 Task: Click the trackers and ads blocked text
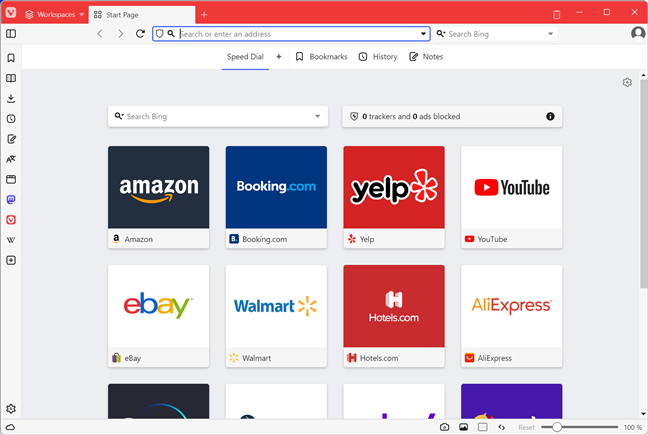tap(411, 116)
